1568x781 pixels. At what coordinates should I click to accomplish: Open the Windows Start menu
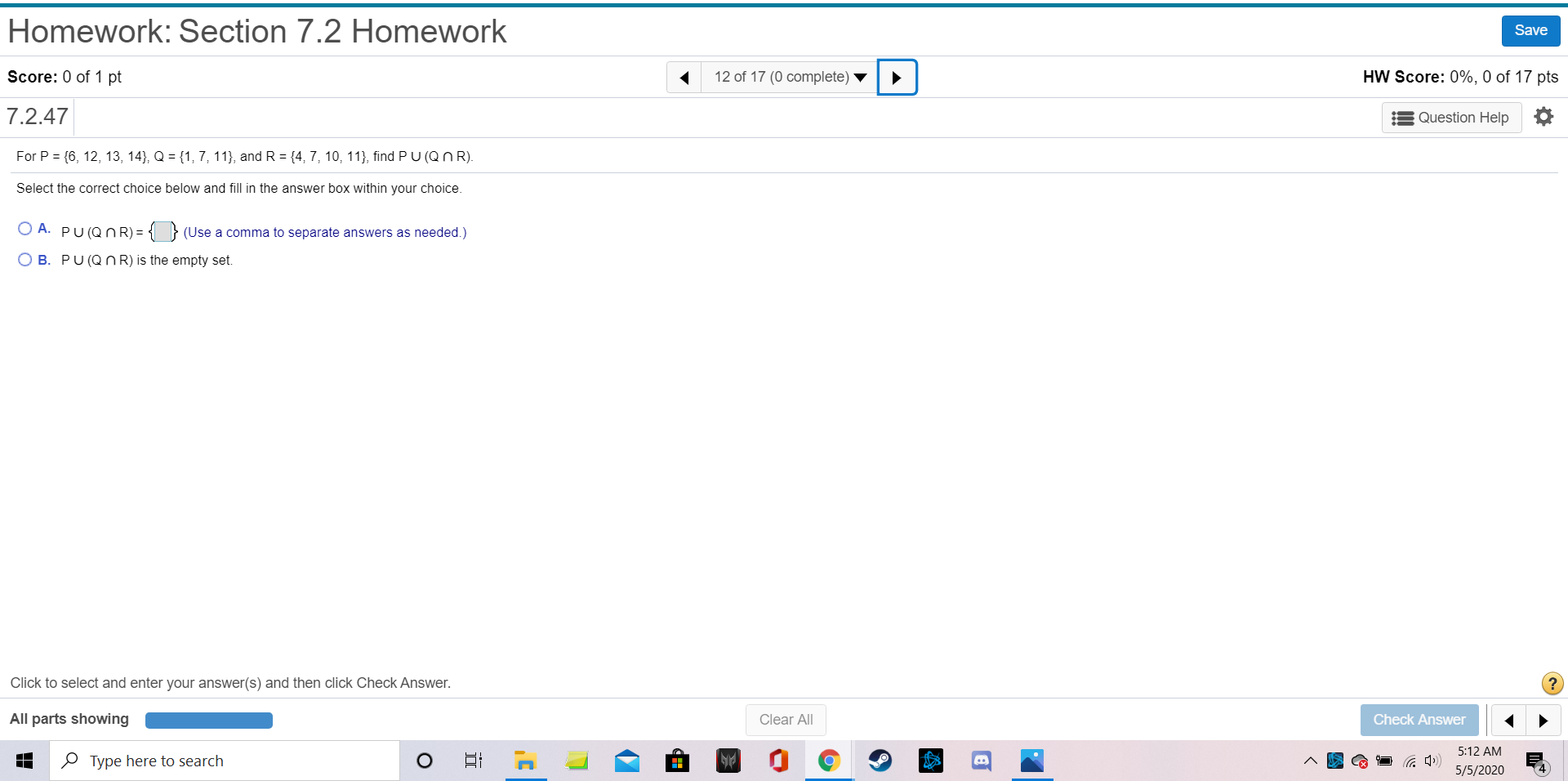(x=24, y=761)
